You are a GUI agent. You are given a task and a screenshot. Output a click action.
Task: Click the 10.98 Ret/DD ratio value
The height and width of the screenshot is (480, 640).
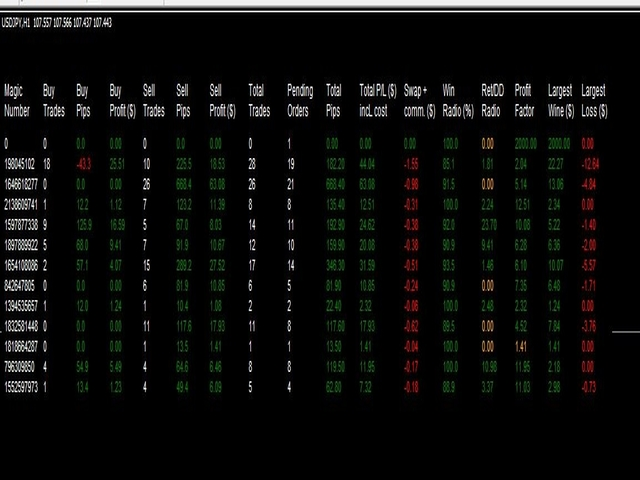[x=489, y=367]
